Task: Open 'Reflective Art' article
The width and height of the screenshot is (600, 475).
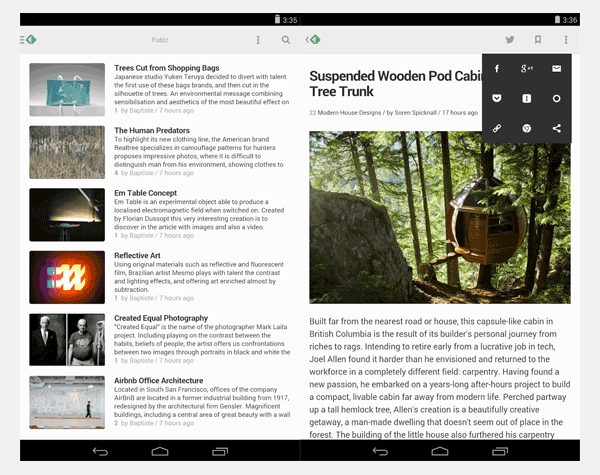Action: (x=137, y=255)
